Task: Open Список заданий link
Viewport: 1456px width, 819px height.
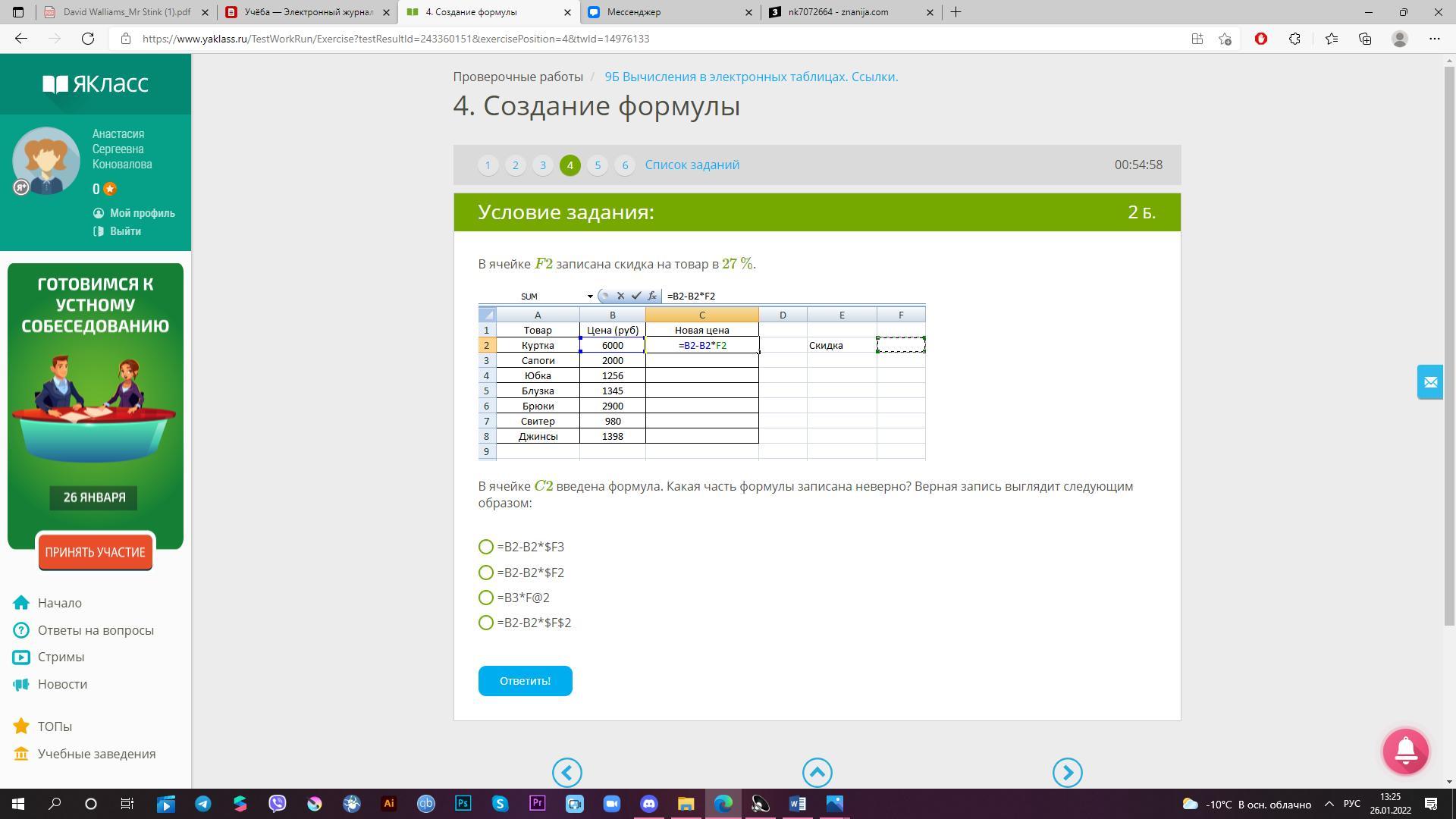Action: (692, 165)
